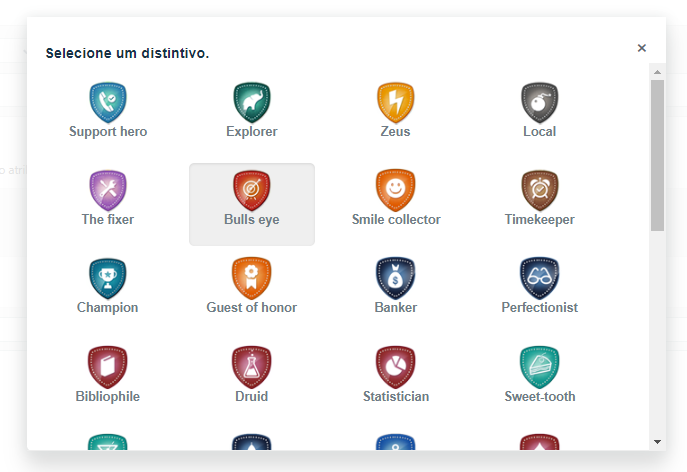This screenshot has width=687, height=472.
Task: Select the Bulls eye target badge icon
Action: [x=251, y=190]
